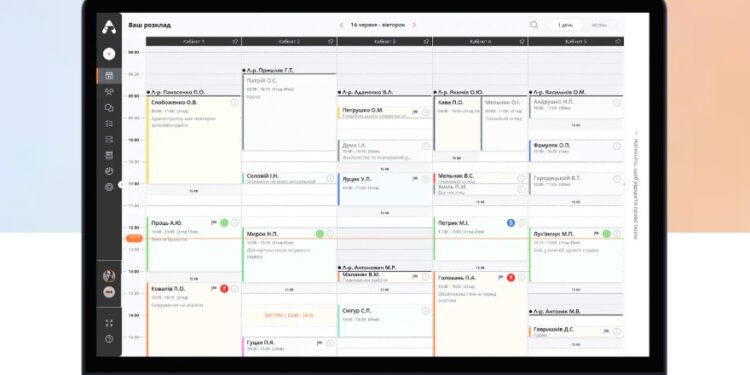The height and width of the screenshot is (375, 750).
Task: Click the round minus button under the avatar
Action: click(109, 292)
